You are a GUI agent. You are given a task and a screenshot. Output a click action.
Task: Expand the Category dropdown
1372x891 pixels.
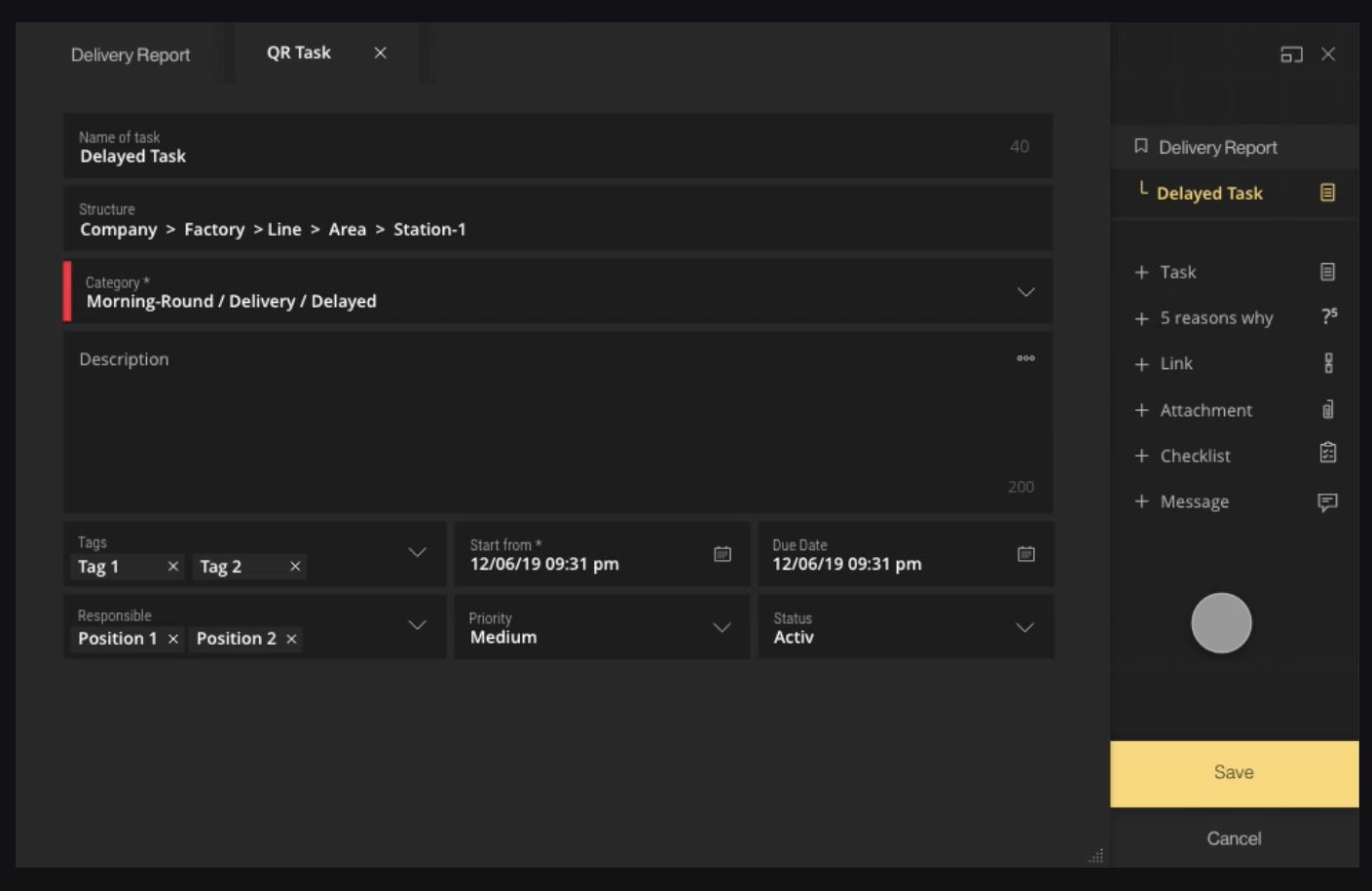(x=1025, y=292)
